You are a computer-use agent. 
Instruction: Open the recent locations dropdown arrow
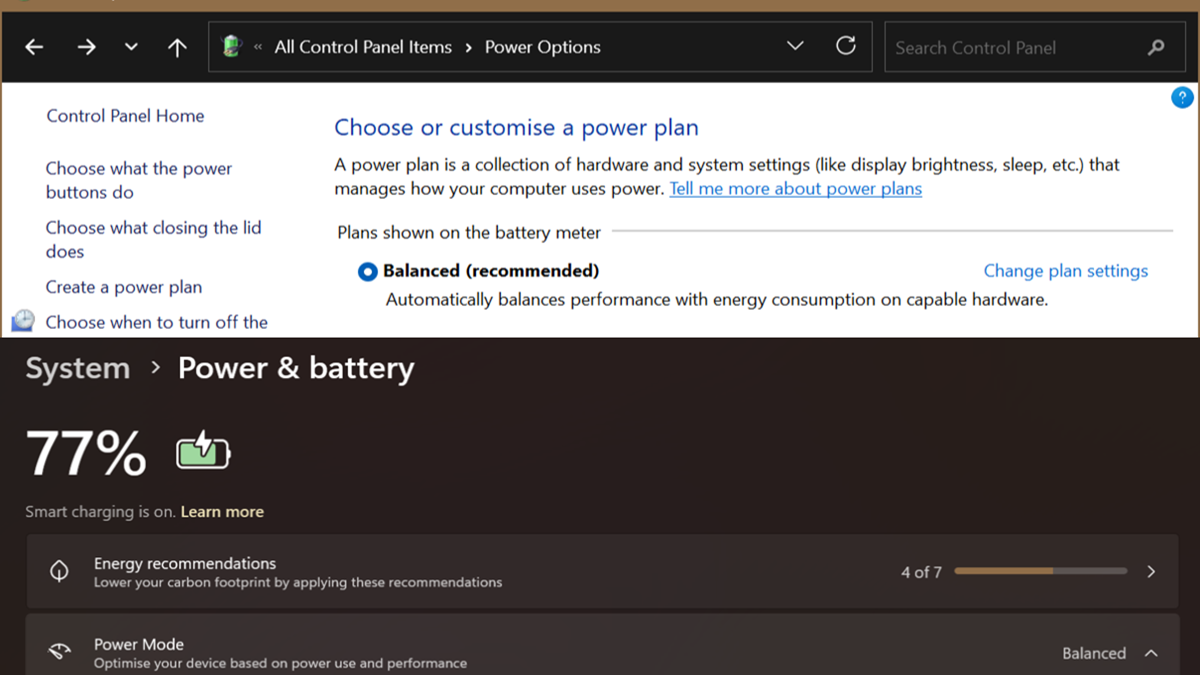click(132, 47)
